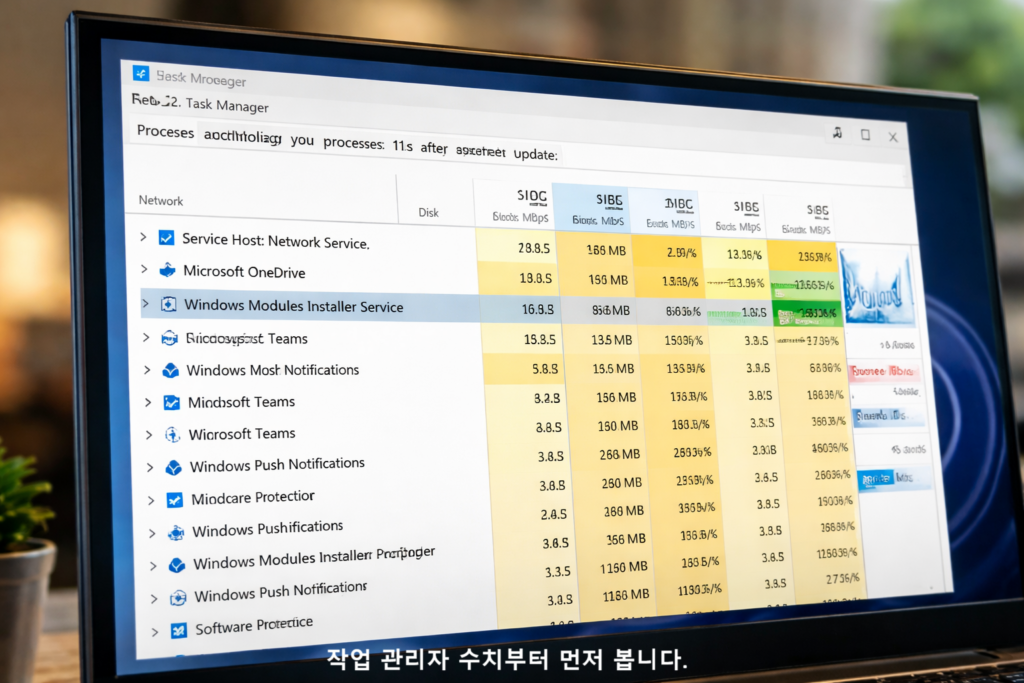Expand the Wicrosoft Teams row
Viewport: 1024px width, 683px height.
149,434
